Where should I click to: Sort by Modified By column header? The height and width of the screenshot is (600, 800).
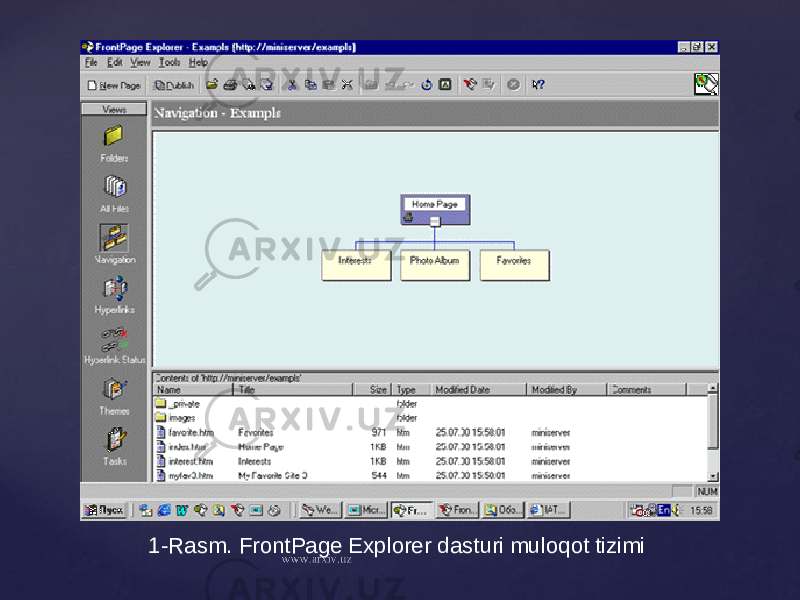point(567,390)
